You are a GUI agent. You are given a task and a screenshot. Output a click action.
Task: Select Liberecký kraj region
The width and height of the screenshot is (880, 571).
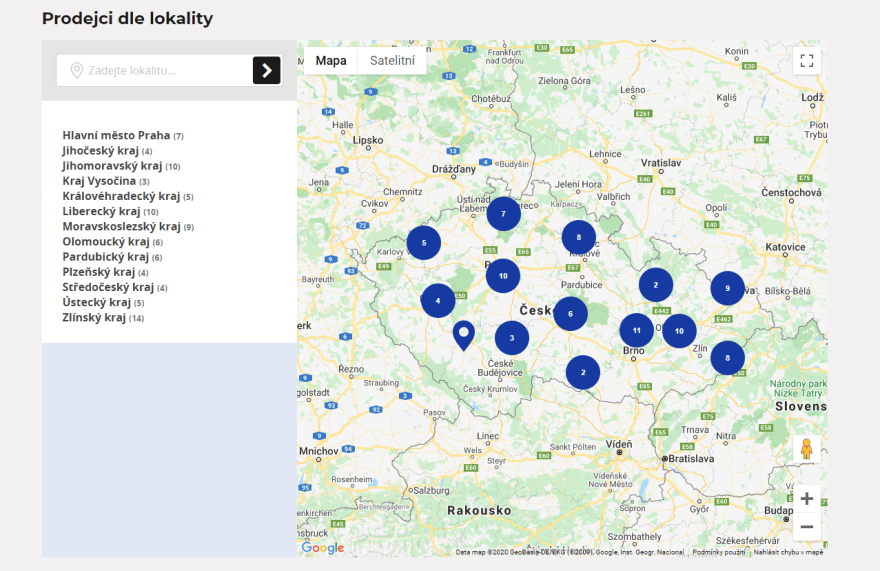pos(111,211)
